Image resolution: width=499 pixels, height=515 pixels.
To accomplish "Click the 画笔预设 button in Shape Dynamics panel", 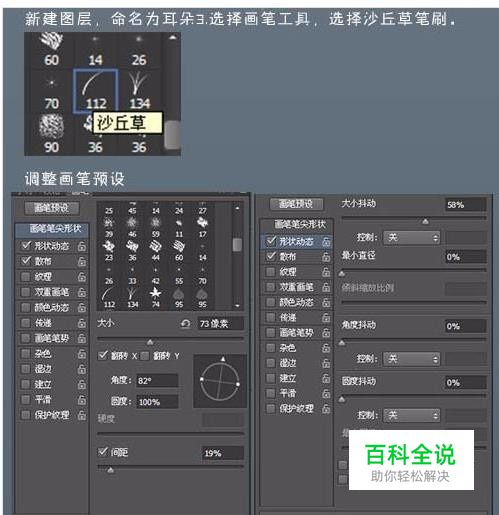I will click(296, 204).
